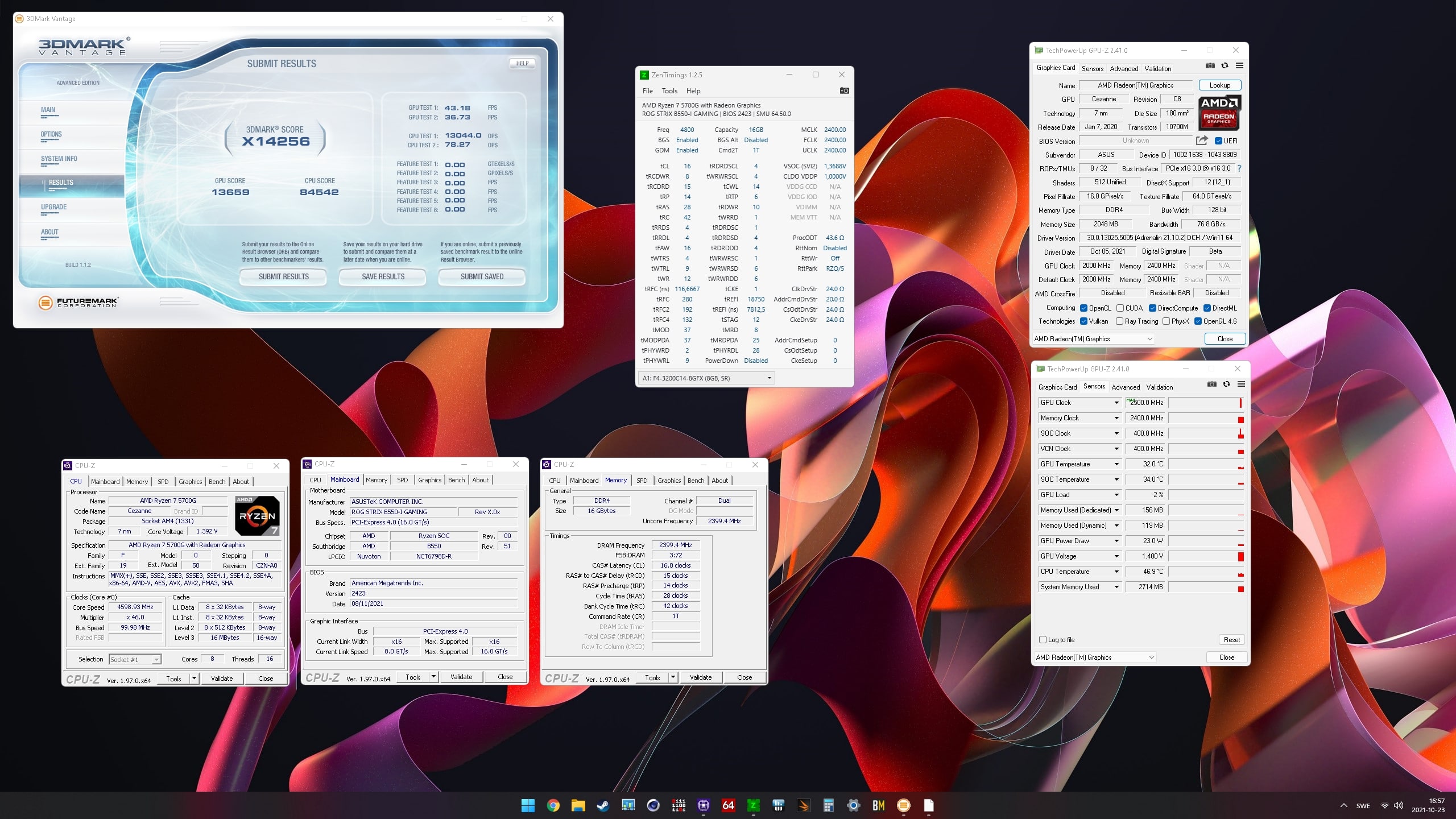Open SYSTEM INFO section in 3DMark Vantage

point(59,159)
